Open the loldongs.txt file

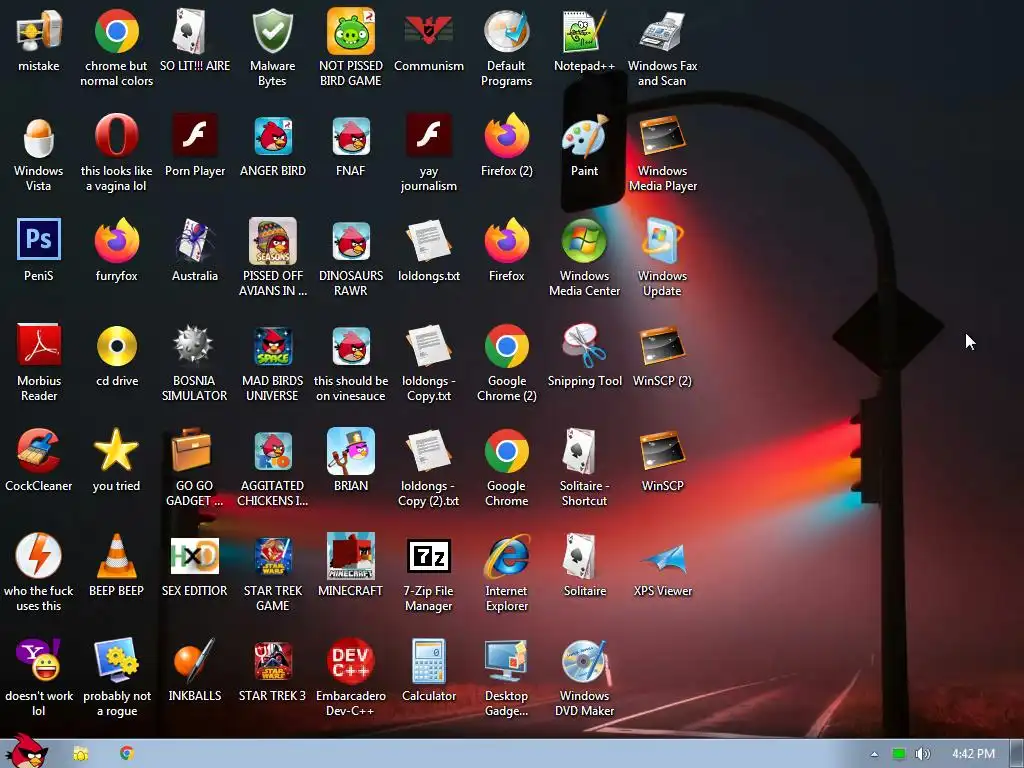click(428, 241)
